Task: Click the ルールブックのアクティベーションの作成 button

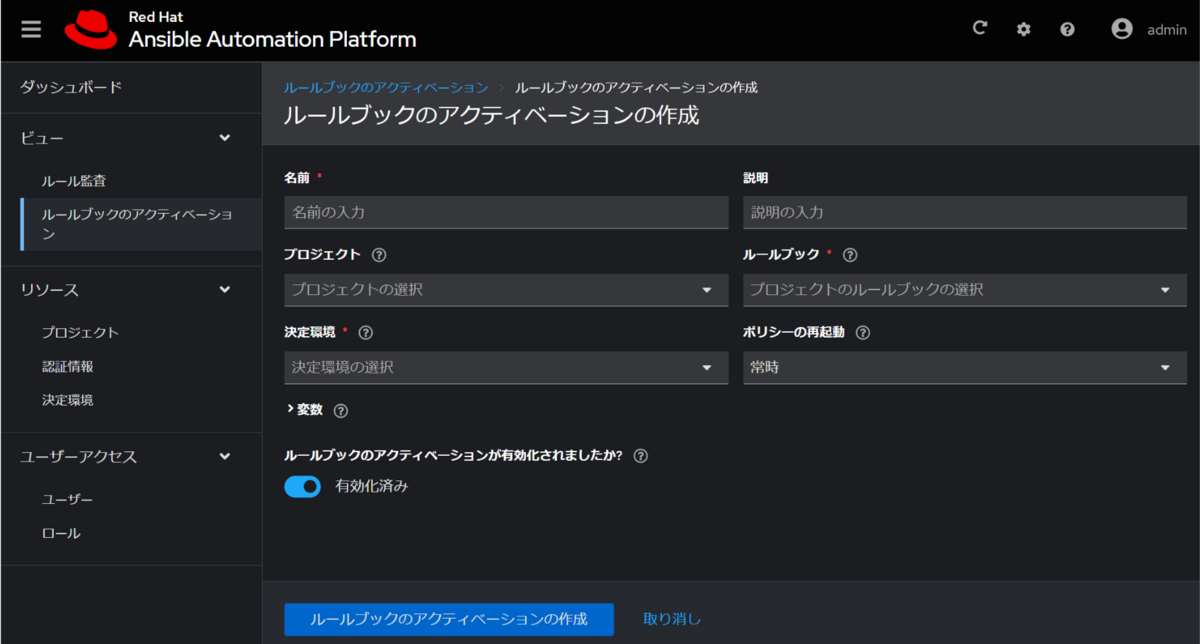Action: click(449, 619)
